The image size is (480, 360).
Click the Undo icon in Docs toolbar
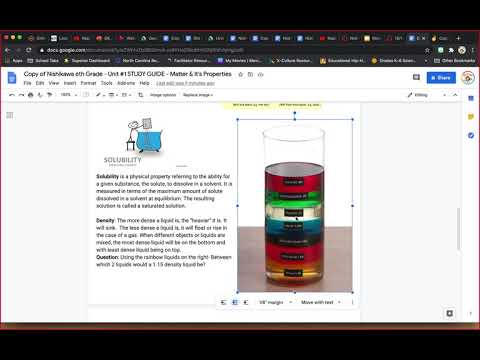(x=12, y=95)
